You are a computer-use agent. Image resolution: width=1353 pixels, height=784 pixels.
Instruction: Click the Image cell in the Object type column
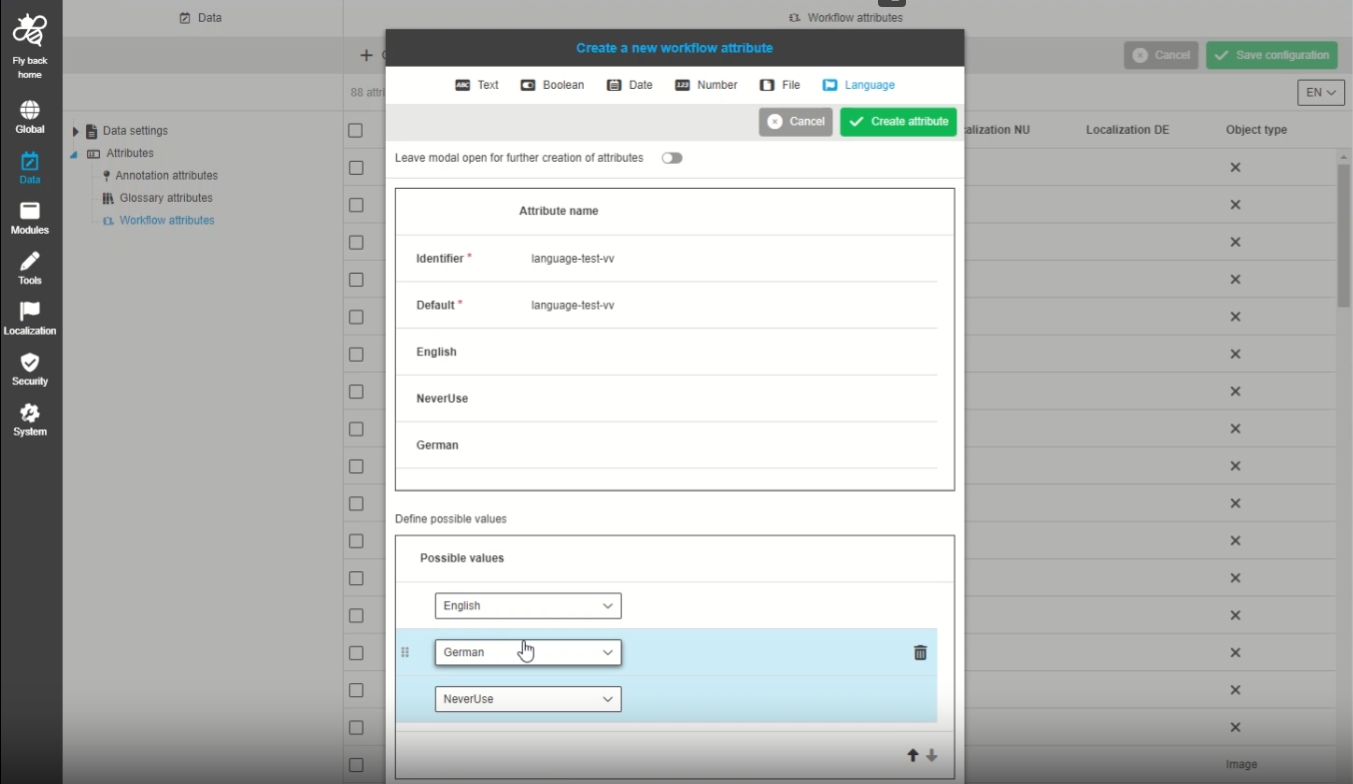1241,765
